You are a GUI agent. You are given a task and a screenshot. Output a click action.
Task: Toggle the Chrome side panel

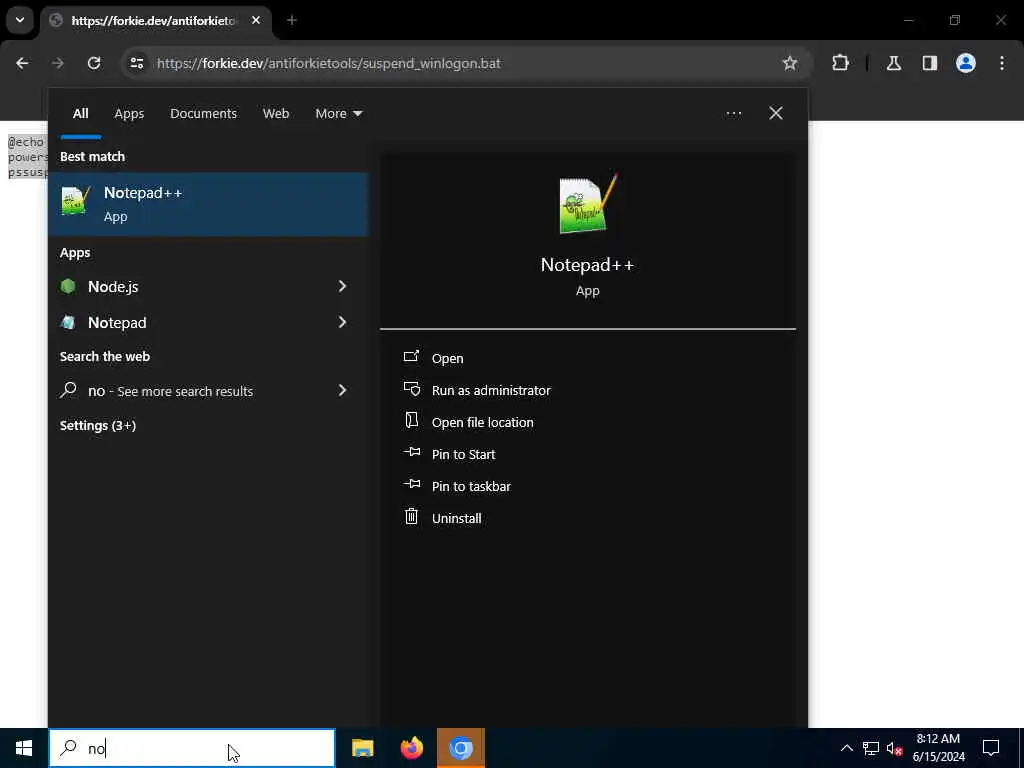pos(930,63)
